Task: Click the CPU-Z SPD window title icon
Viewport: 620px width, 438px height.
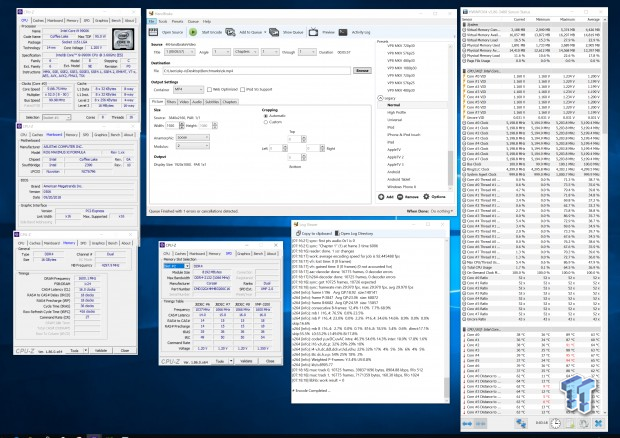Action: pos(163,245)
